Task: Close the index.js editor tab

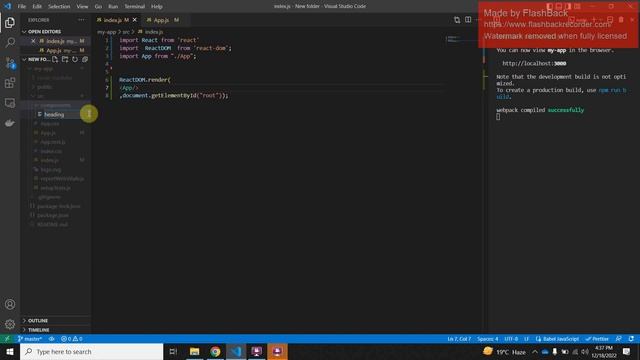Action: point(135,20)
